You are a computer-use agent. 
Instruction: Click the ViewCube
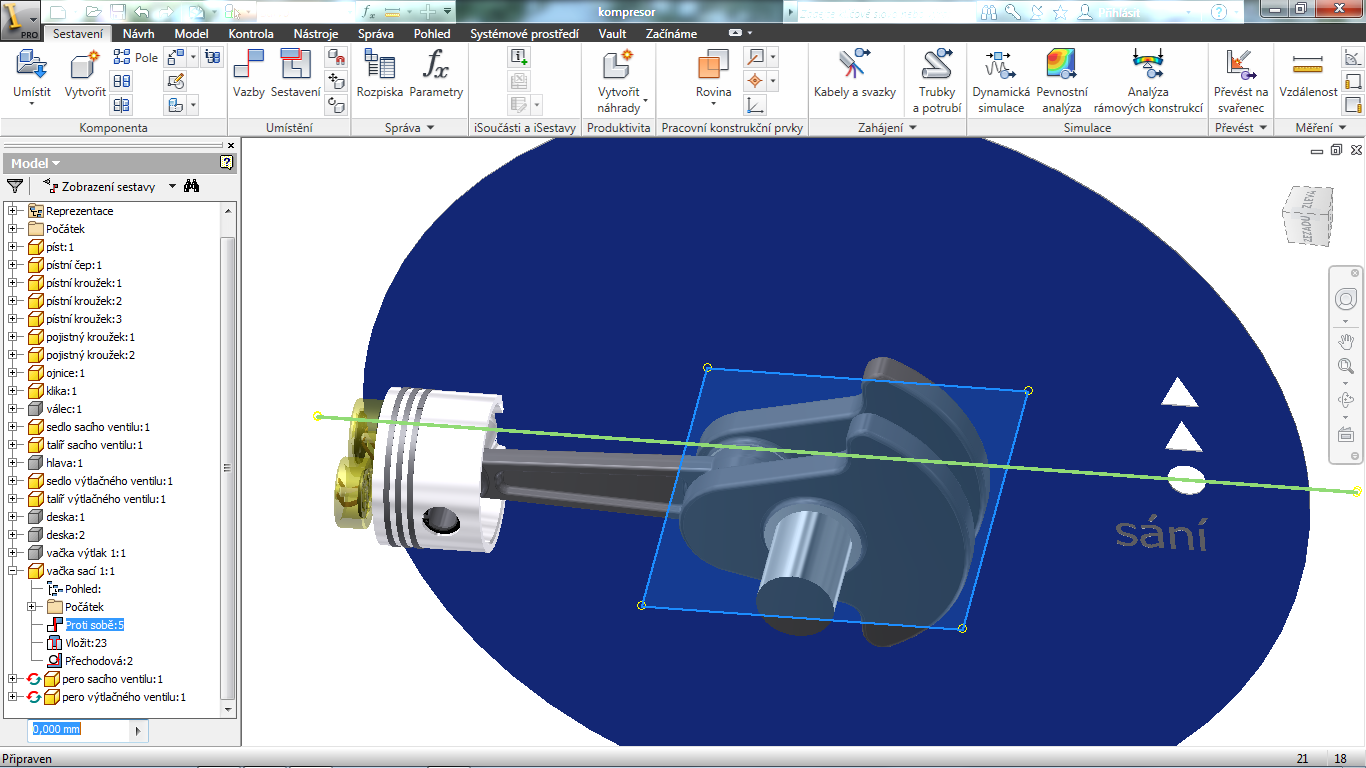pyautogui.click(x=1306, y=215)
